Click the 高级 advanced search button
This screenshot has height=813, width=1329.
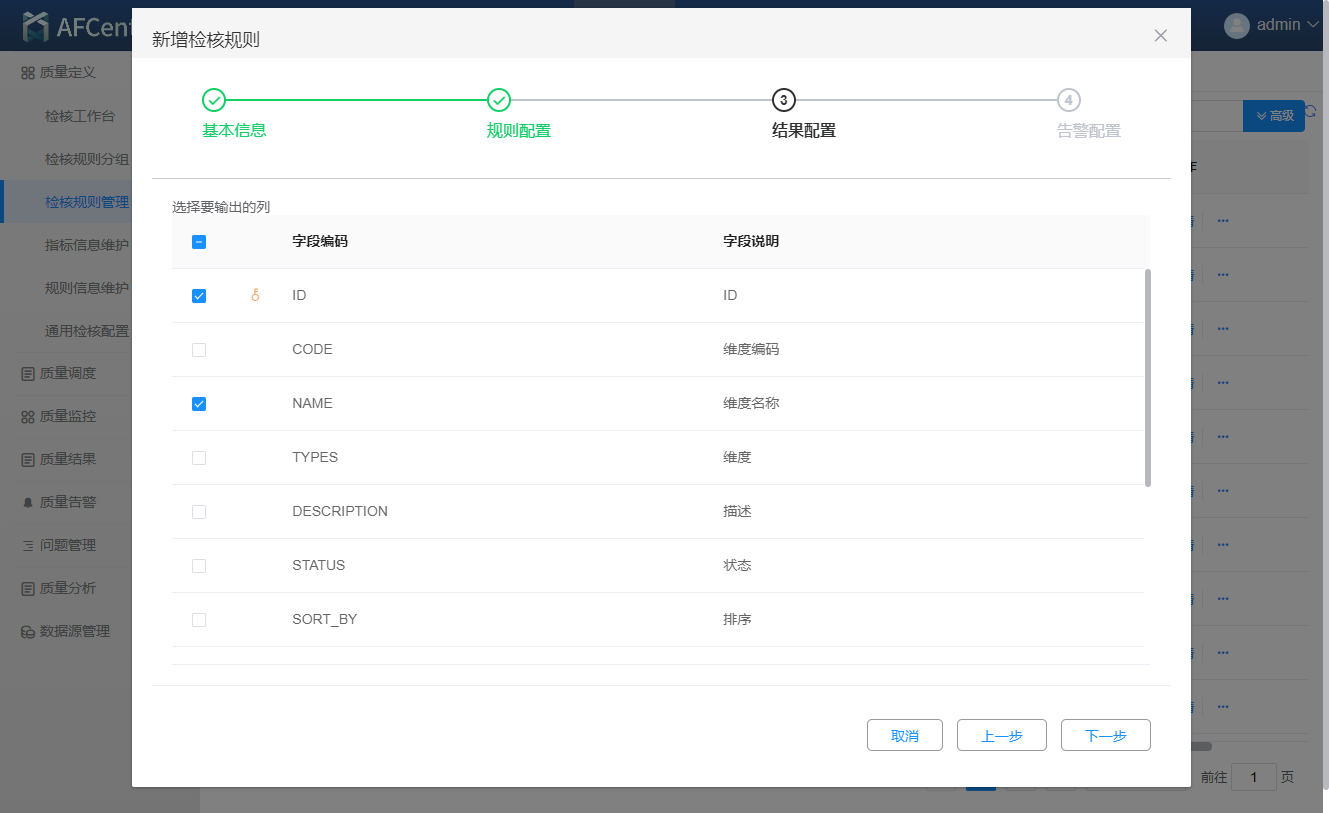(1274, 116)
